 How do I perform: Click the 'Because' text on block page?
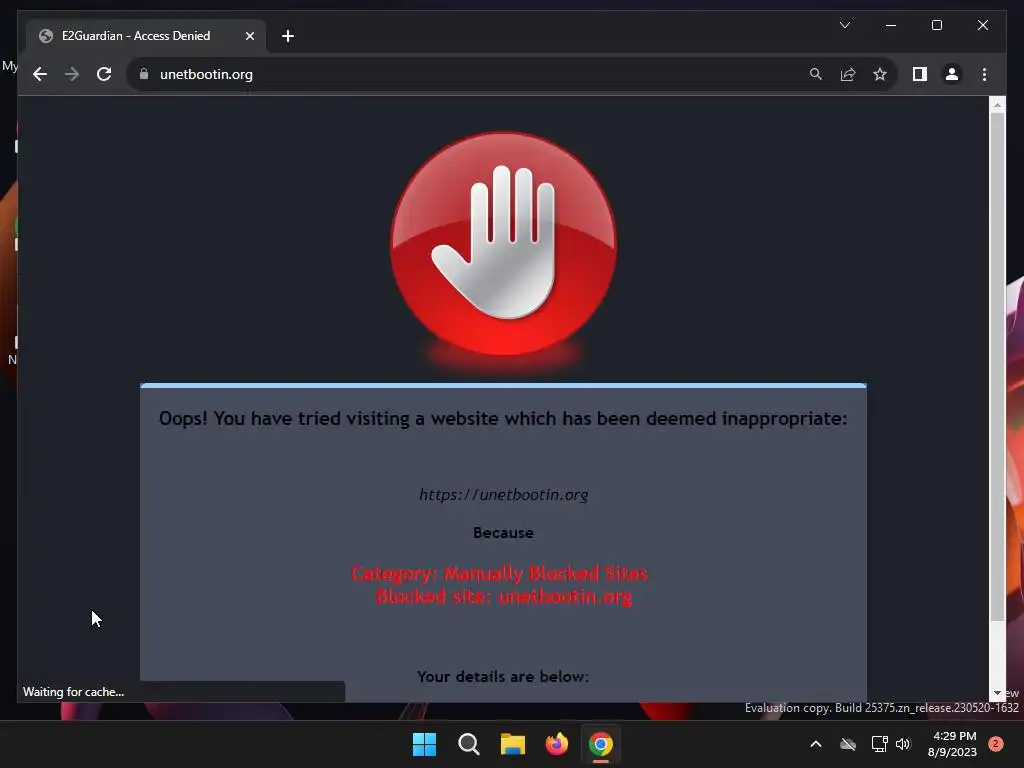[x=503, y=533]
